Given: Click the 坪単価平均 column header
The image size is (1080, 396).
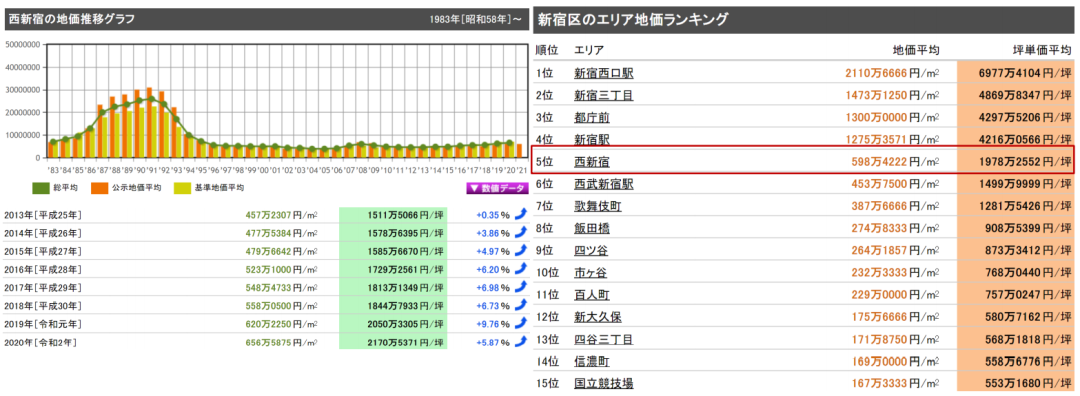Looking at the screenshot, I should point(1043,50).
